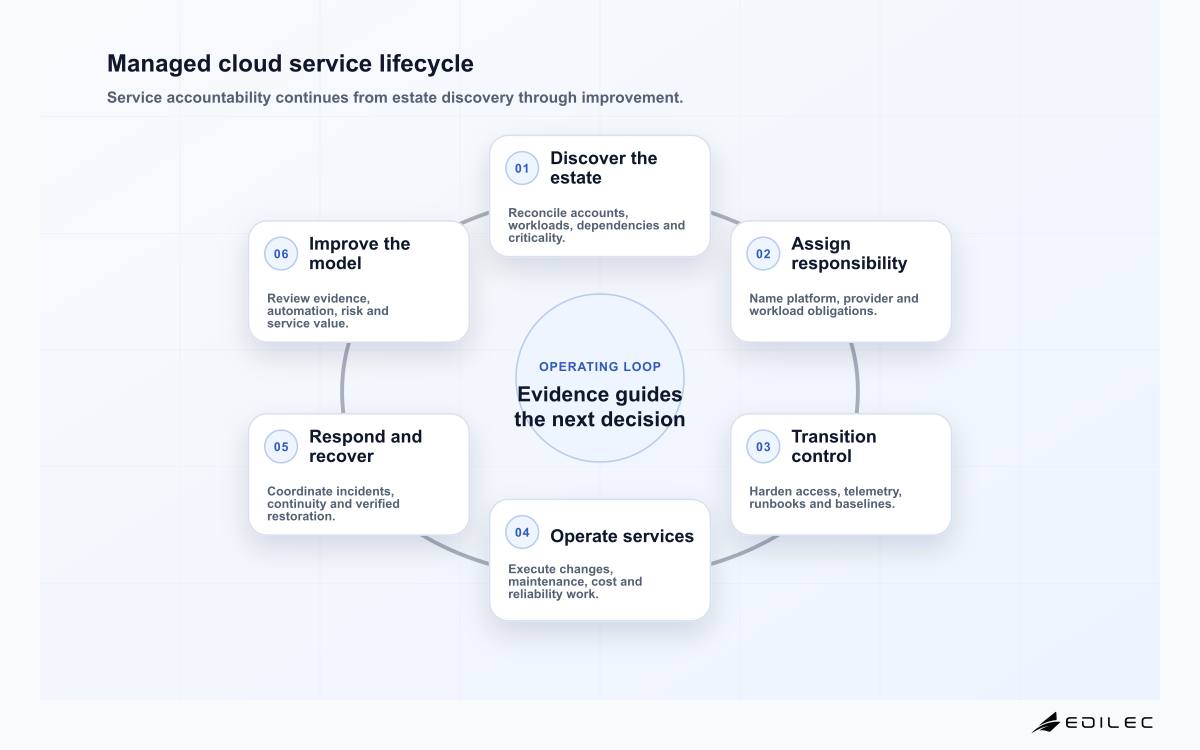Click 'Review evidence, automation' description text
1200x750 pixels.
point(328,311)
